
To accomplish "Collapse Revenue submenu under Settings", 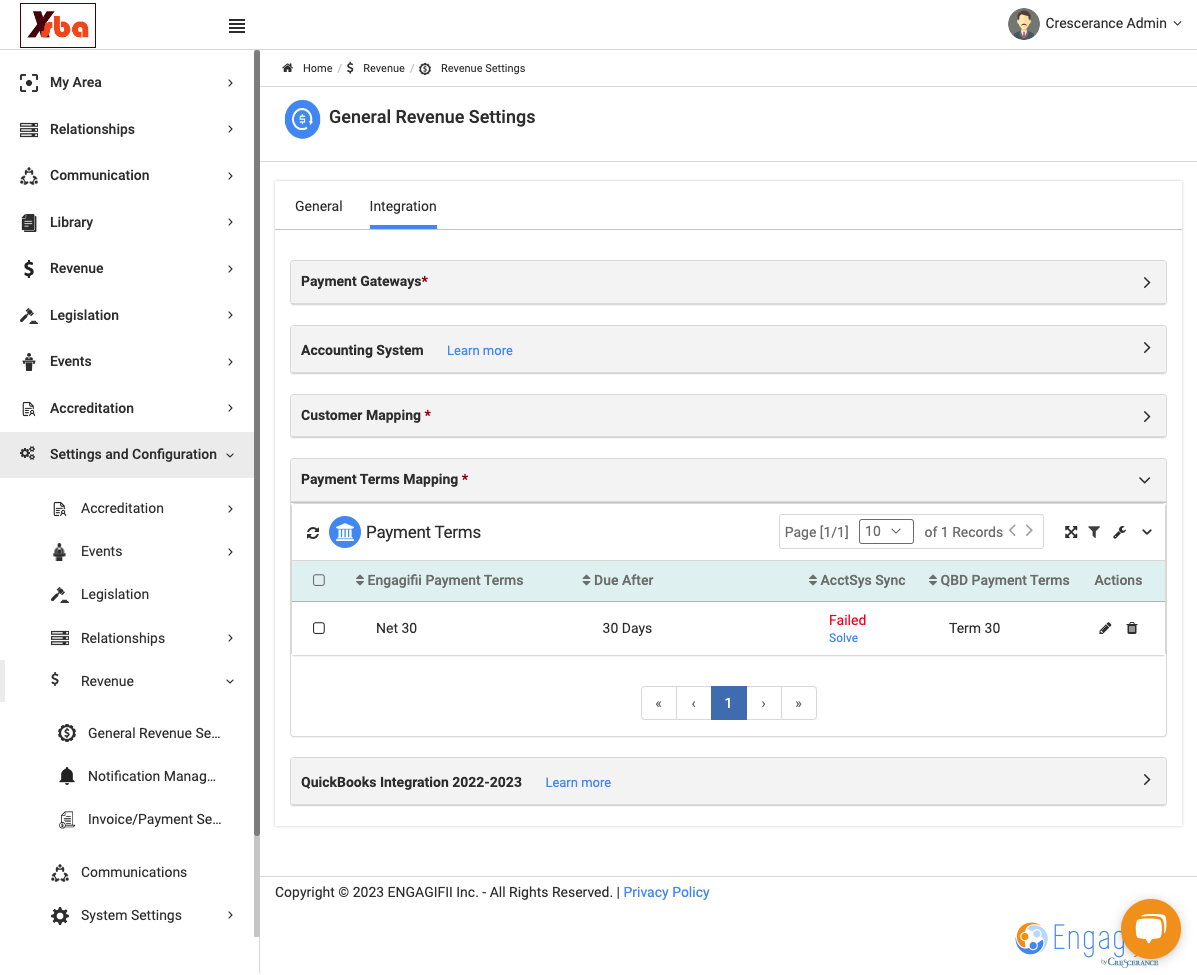I will (x=142, y=681).
